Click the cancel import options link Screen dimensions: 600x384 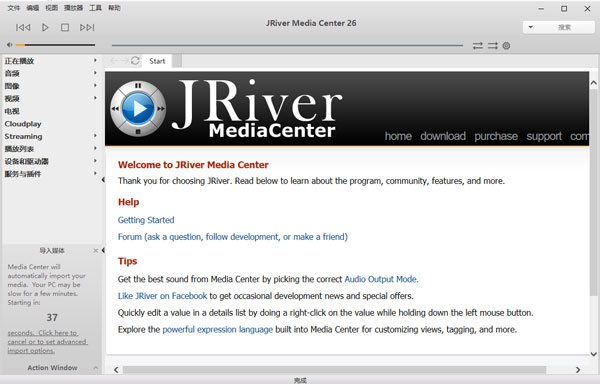pyautogui.click(x=47, y=342)
